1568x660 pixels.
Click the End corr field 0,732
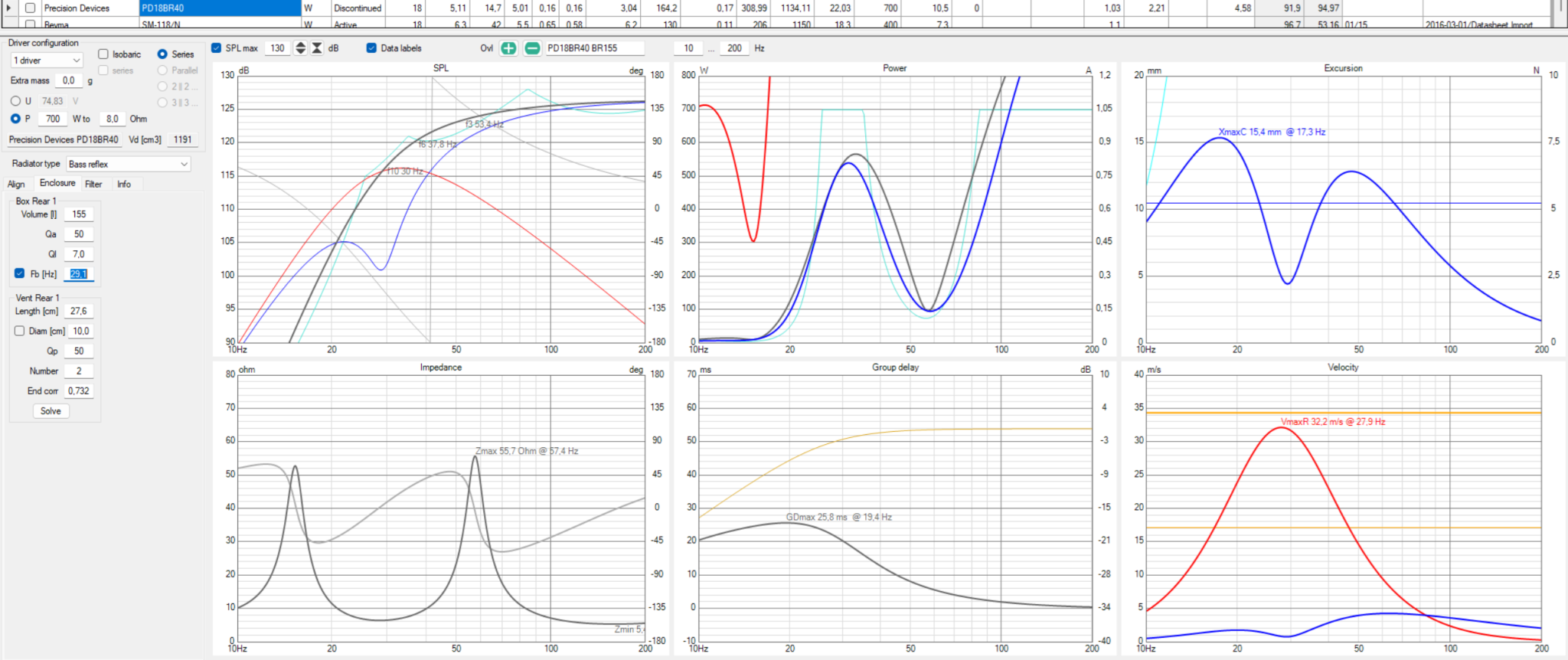pos(79,390)
